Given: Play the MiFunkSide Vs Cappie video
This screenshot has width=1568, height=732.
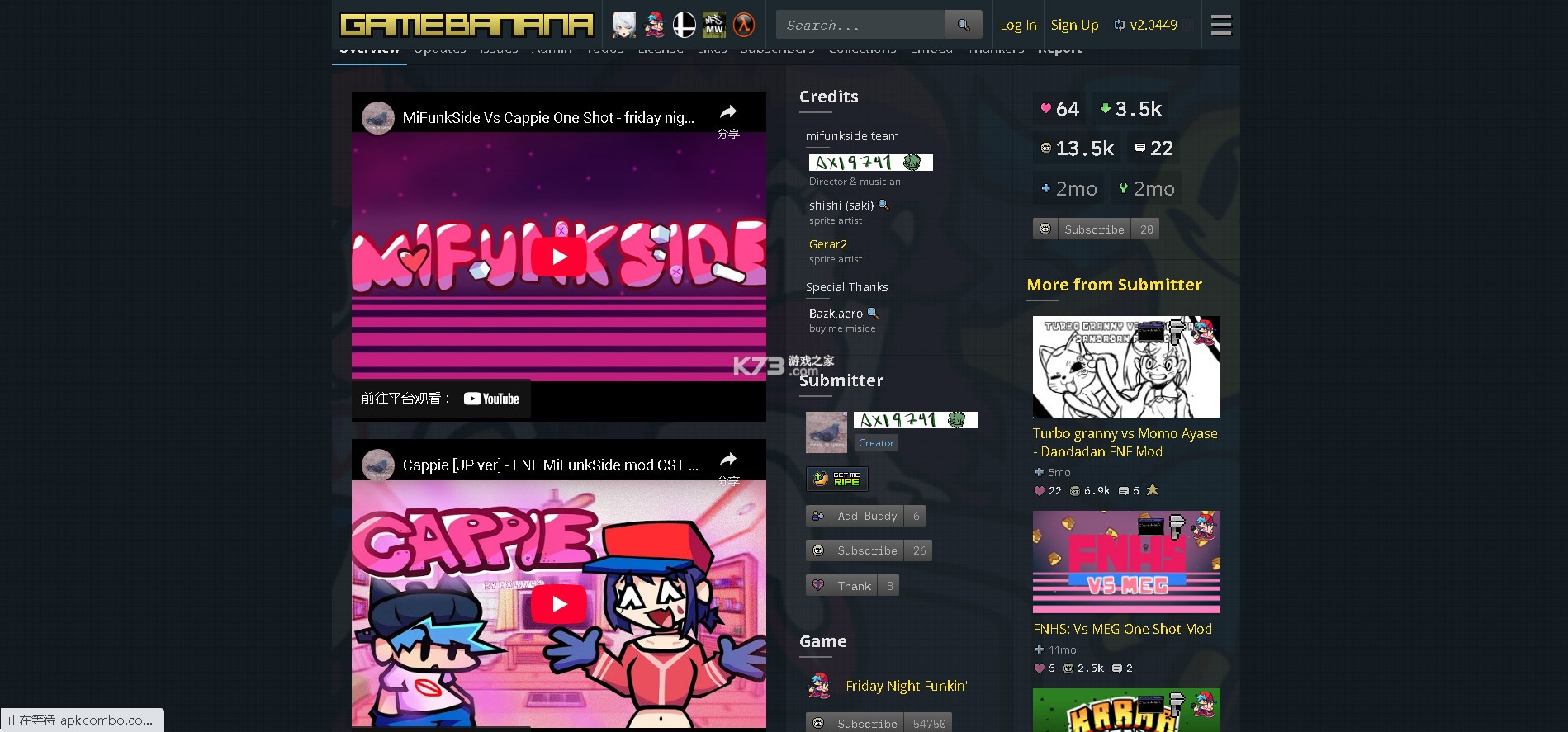Looking at the screenshot, I should (559, 257).
